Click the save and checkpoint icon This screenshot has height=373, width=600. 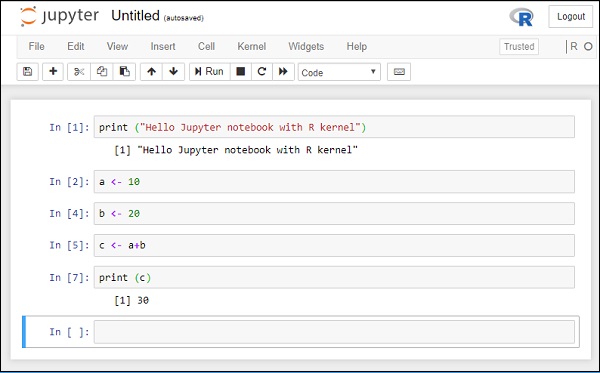(x=28, y=72)
